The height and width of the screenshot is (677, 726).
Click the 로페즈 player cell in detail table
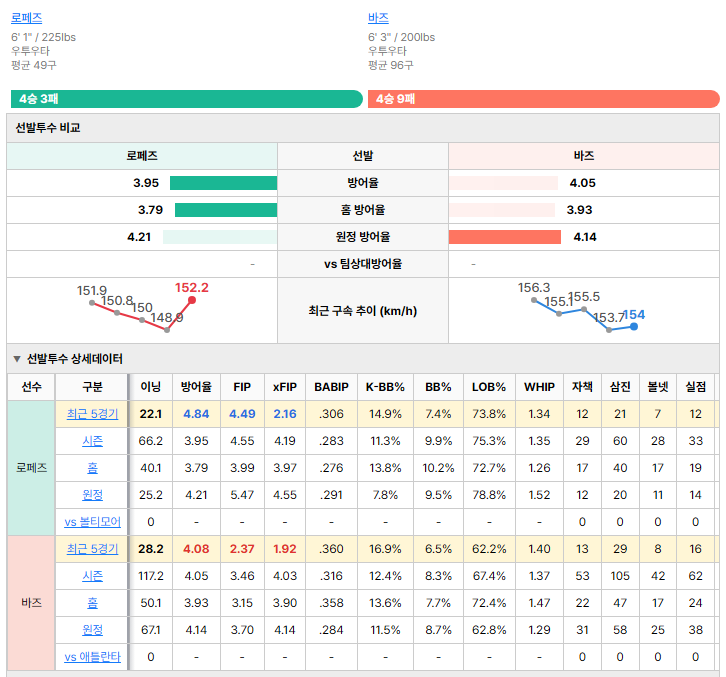(31, 468)
